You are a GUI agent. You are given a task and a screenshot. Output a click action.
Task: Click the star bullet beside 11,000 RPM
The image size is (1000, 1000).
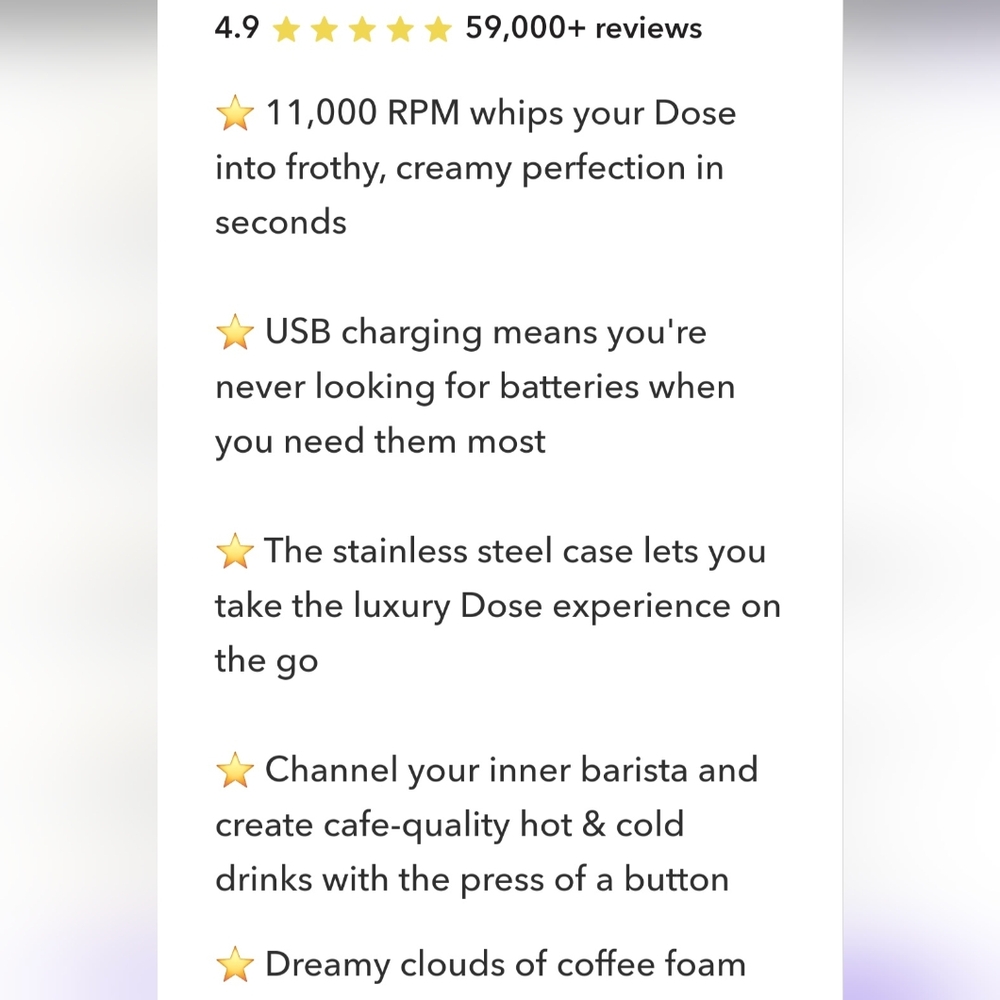coord(235,113)
